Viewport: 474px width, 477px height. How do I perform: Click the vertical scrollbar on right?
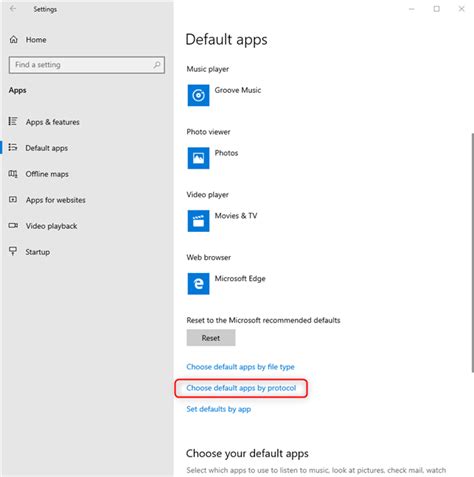point(472,253)
